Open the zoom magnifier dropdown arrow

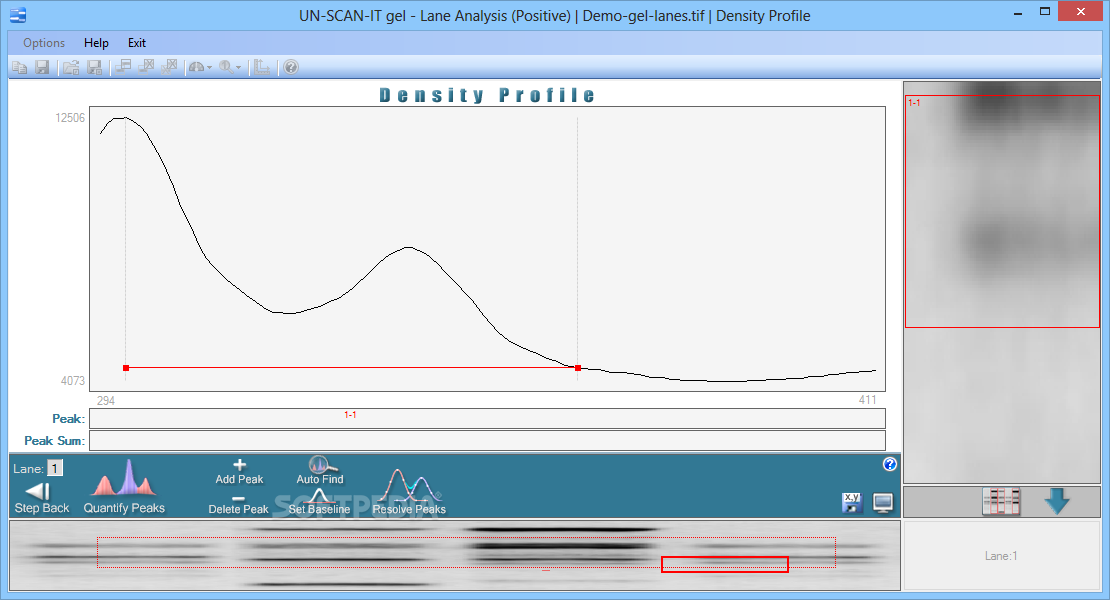pos(239,68)
